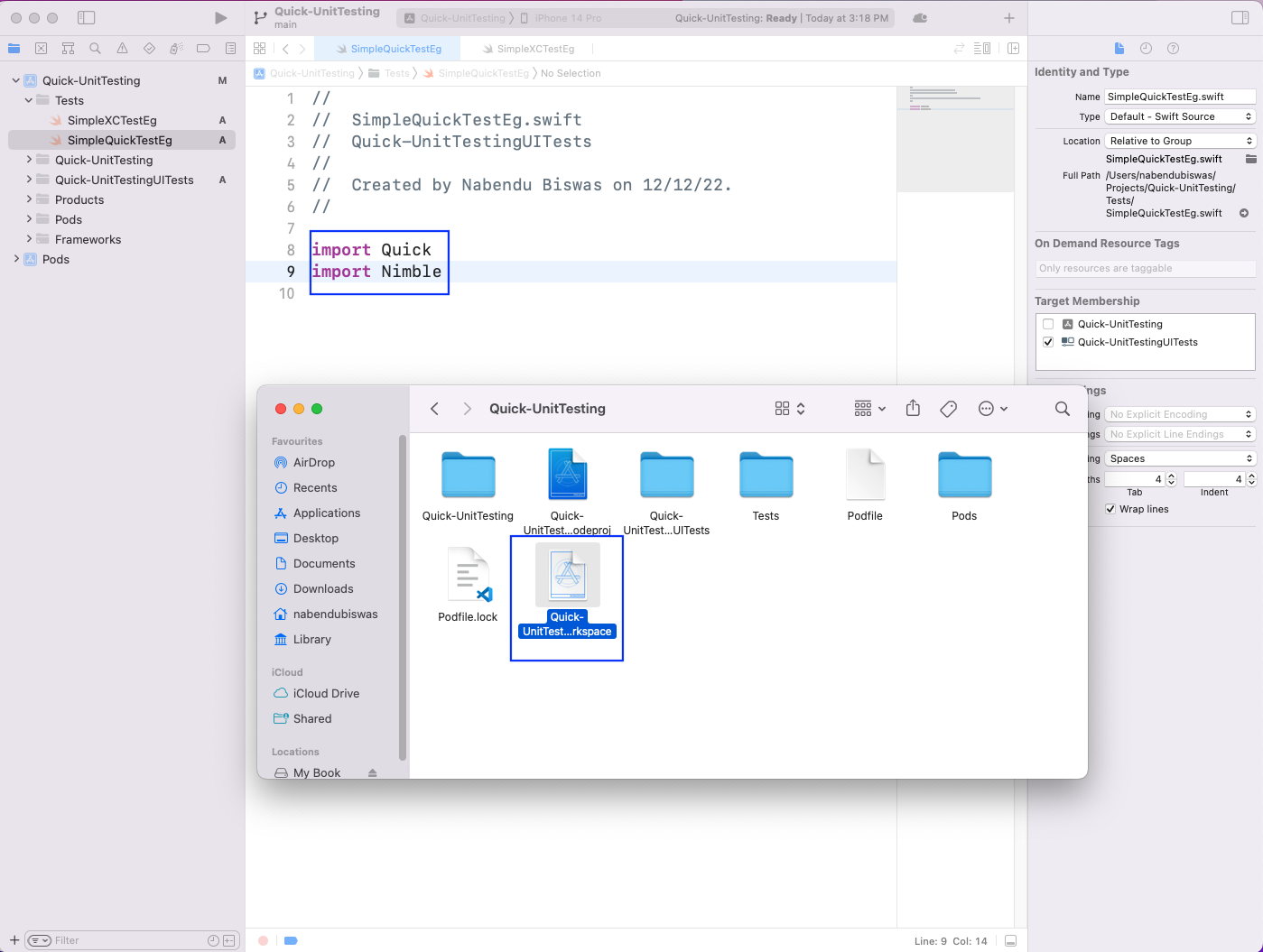Toggle the Wrap lines checkbox

(1110, 509)
